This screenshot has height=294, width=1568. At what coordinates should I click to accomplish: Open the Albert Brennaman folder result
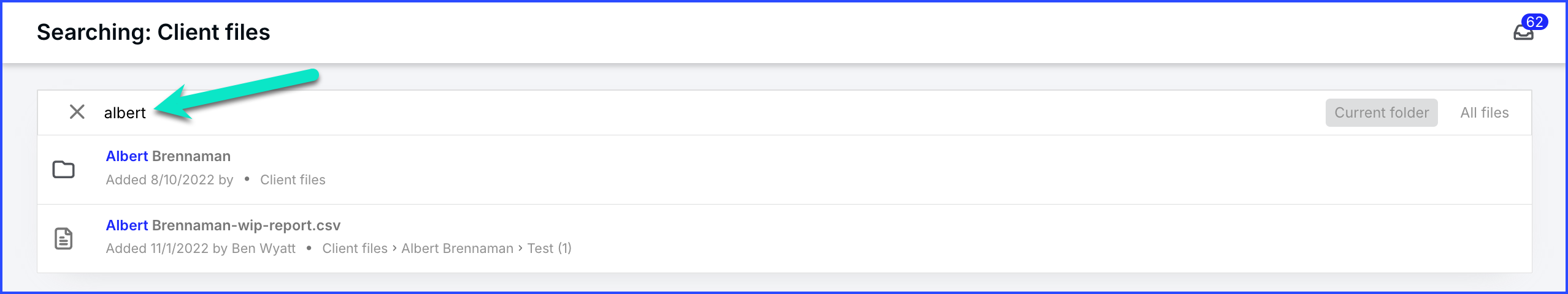[x=168, y=156]
